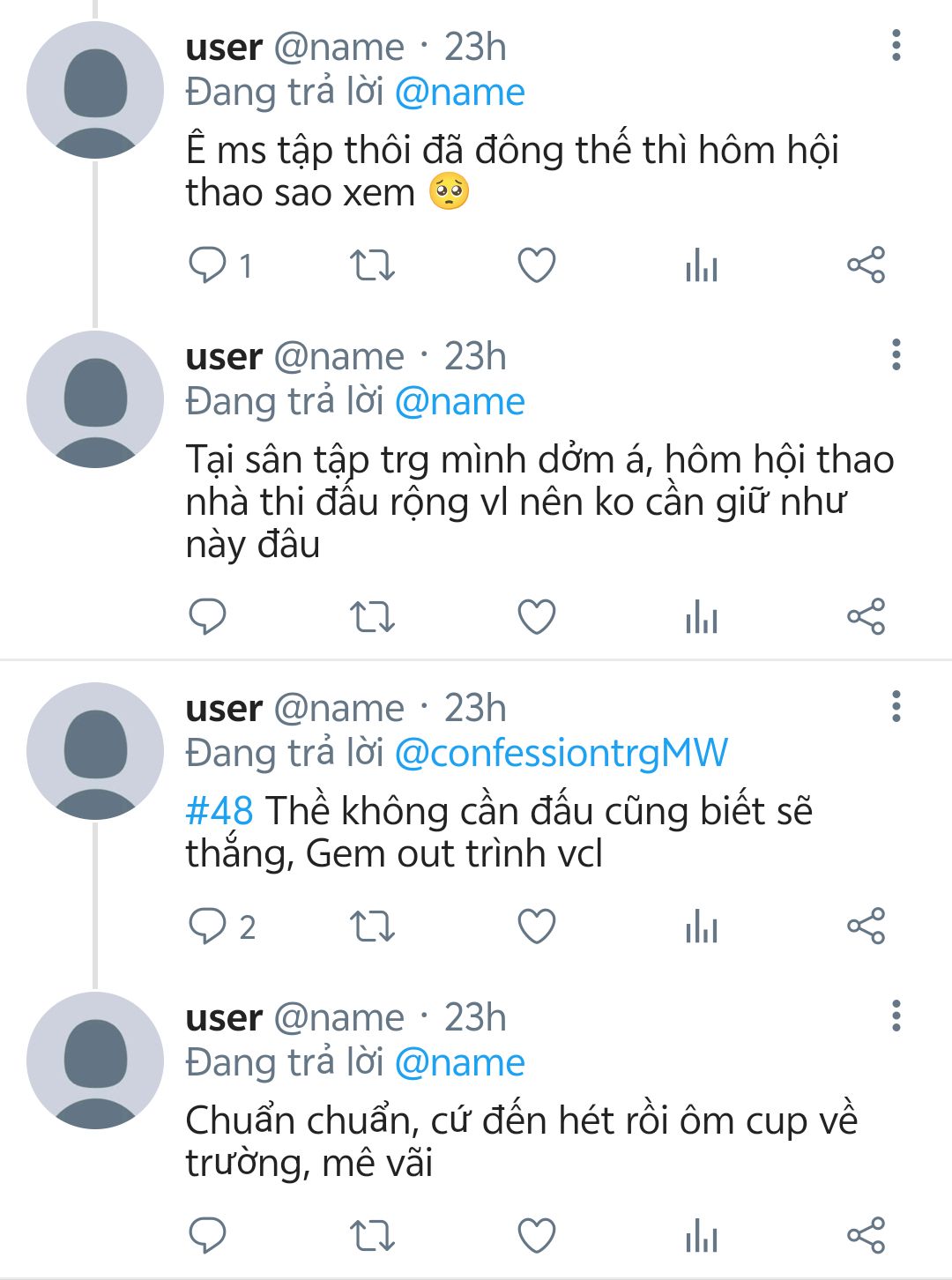Open more options for the 'Ê ms tập thôi' tweet
Screen dimensions: 952x1280
(896, 46)
